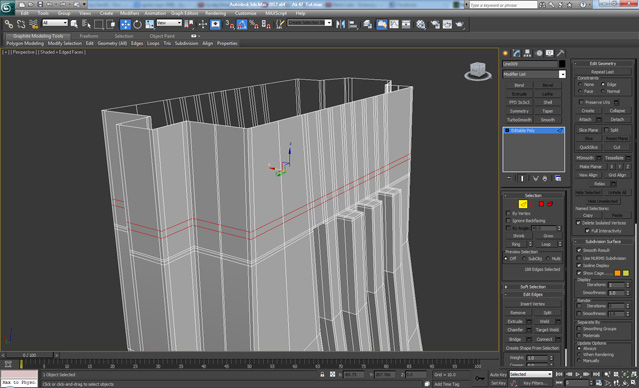639x388 pixels.
Task: Click the ViewCube in the viewport
Action: pos(477,70)
